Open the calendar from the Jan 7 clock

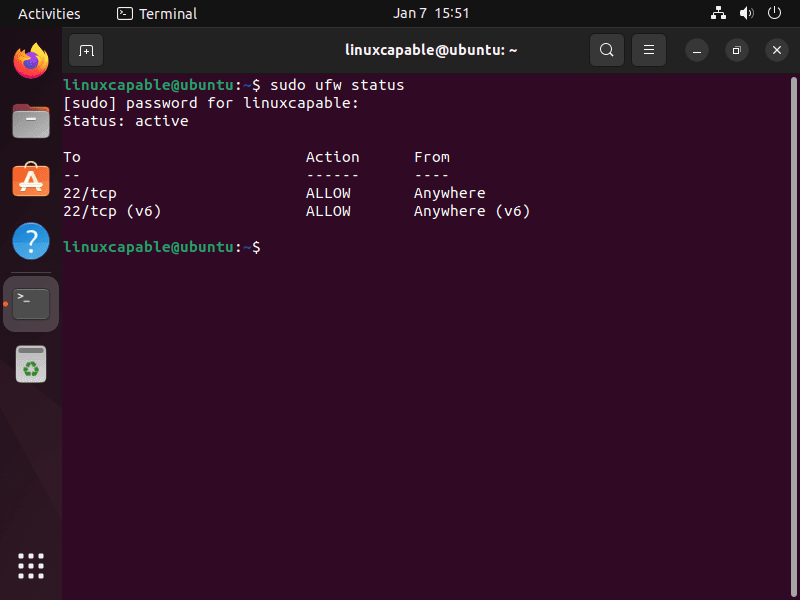pyautogui.click(x=430, y=13)
